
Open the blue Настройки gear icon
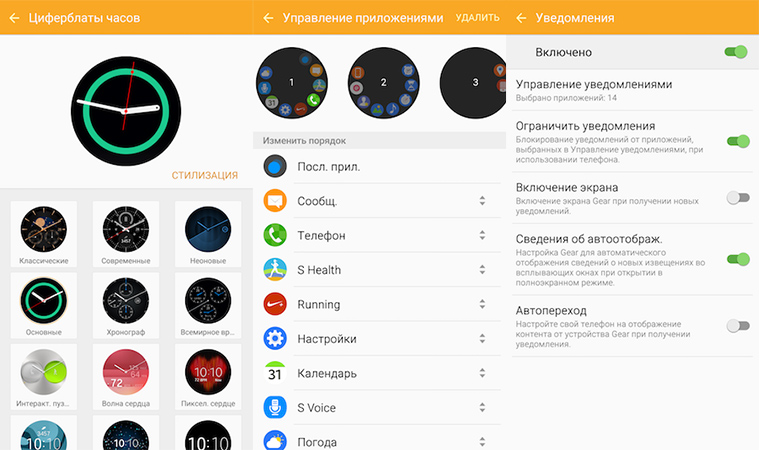tap(275, 338)
